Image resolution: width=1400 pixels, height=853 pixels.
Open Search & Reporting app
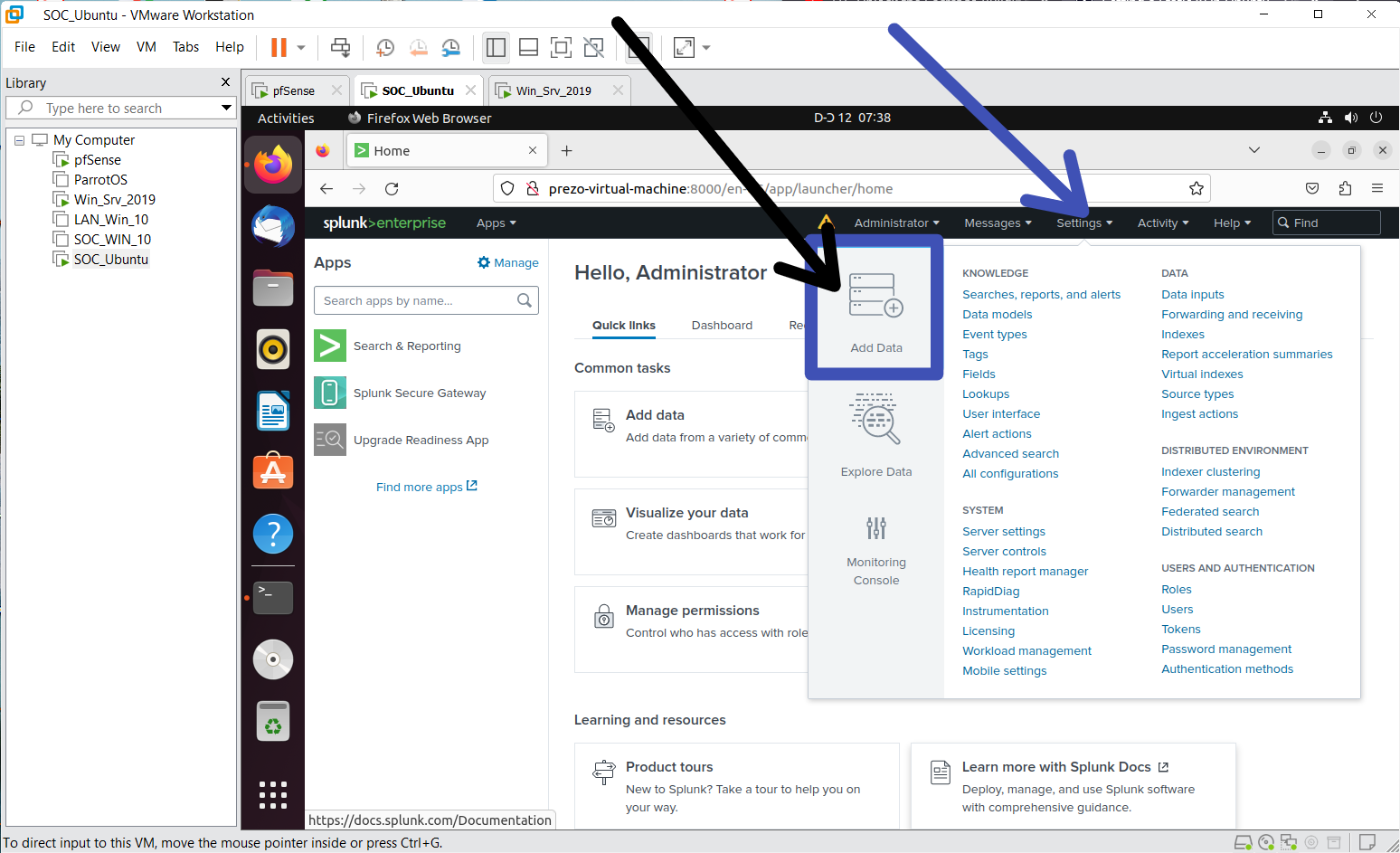407,346
